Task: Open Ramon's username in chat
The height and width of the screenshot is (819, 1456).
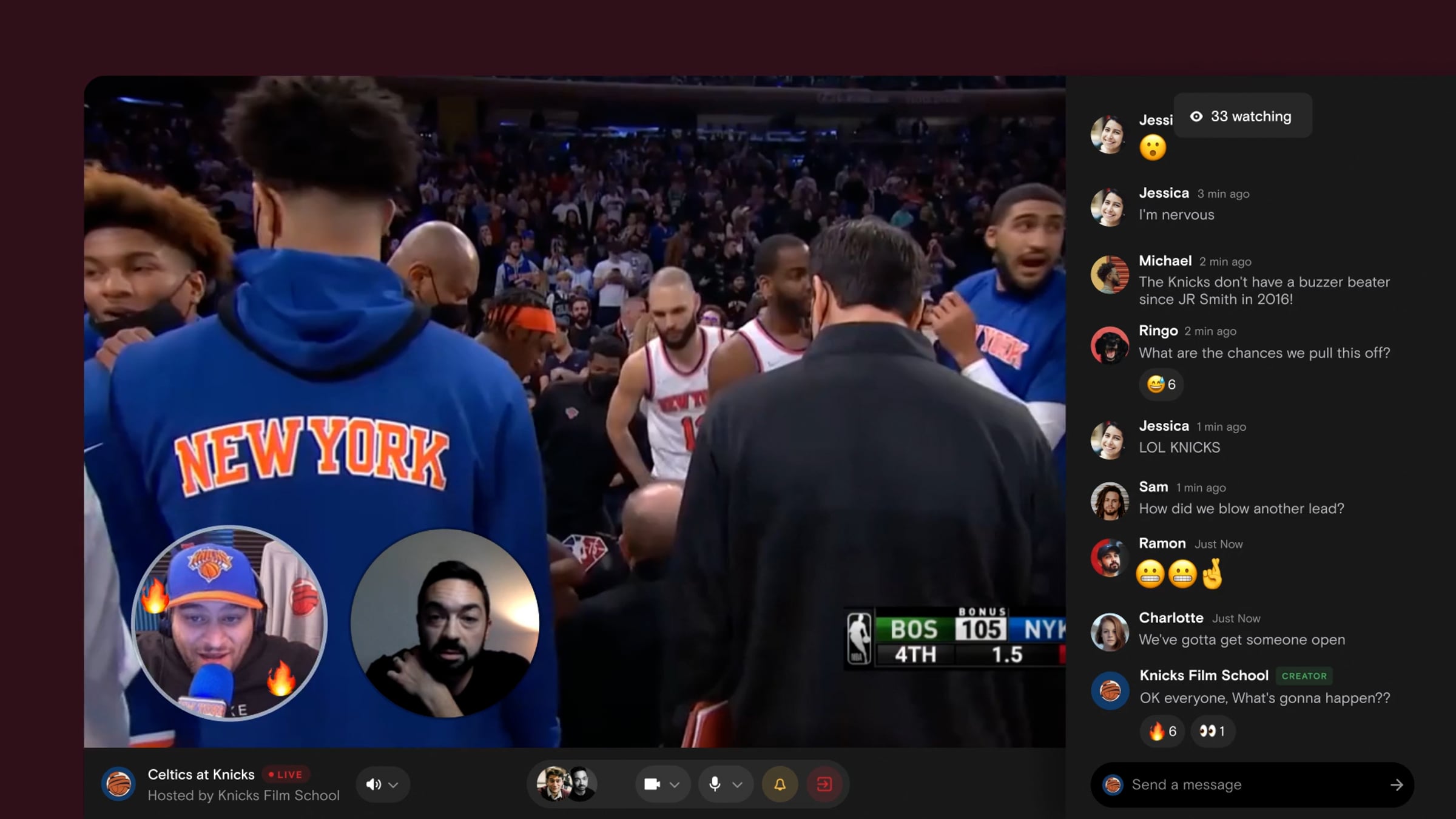Action: [1162, 544]
